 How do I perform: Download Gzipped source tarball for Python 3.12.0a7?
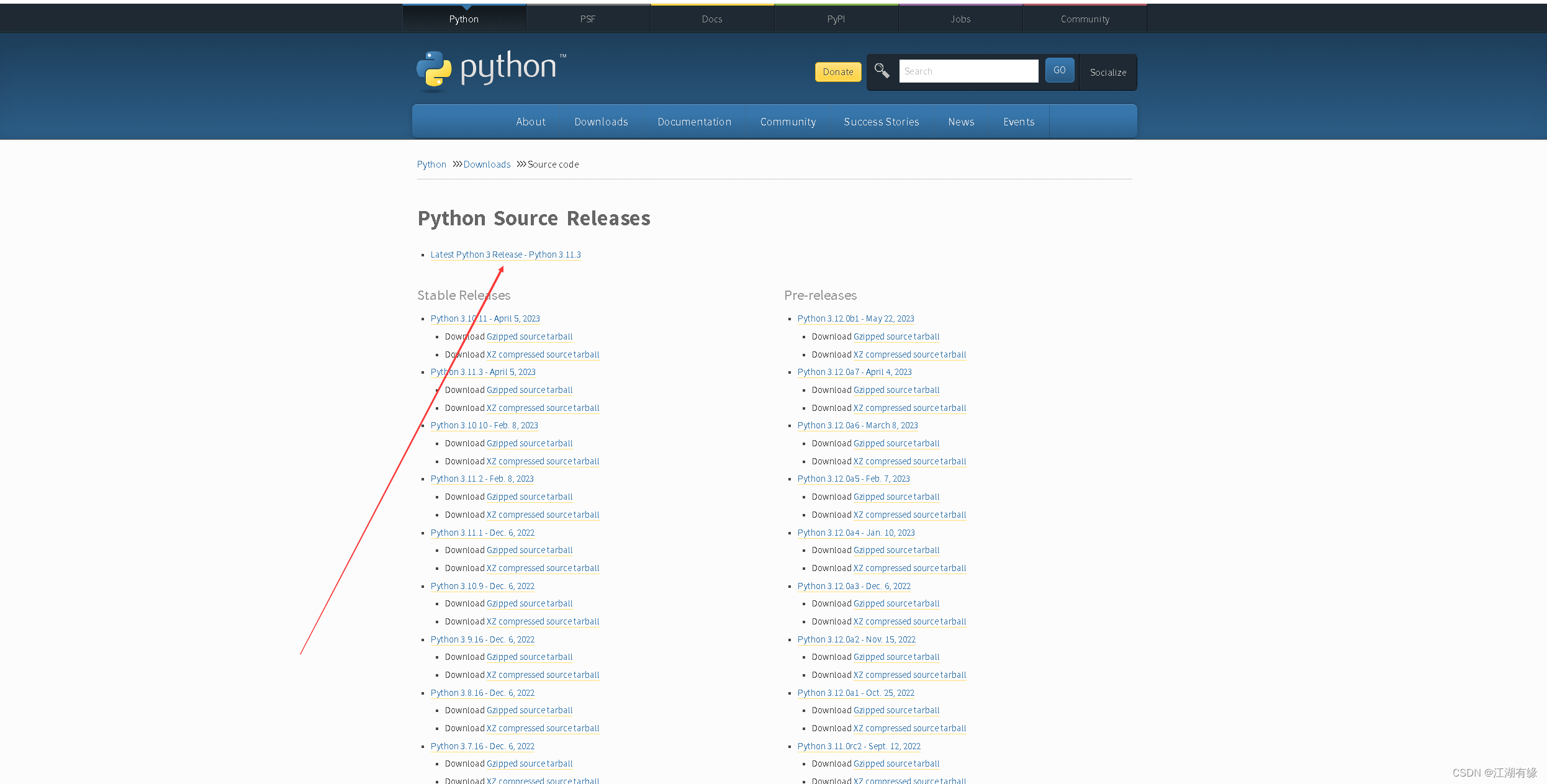(x=896, y=390)
